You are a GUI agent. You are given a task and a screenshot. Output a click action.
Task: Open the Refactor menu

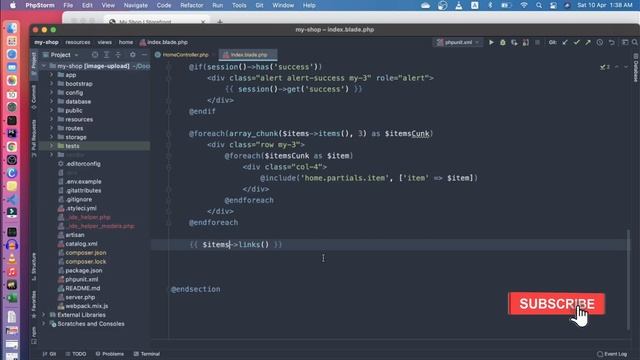[191, 5]
